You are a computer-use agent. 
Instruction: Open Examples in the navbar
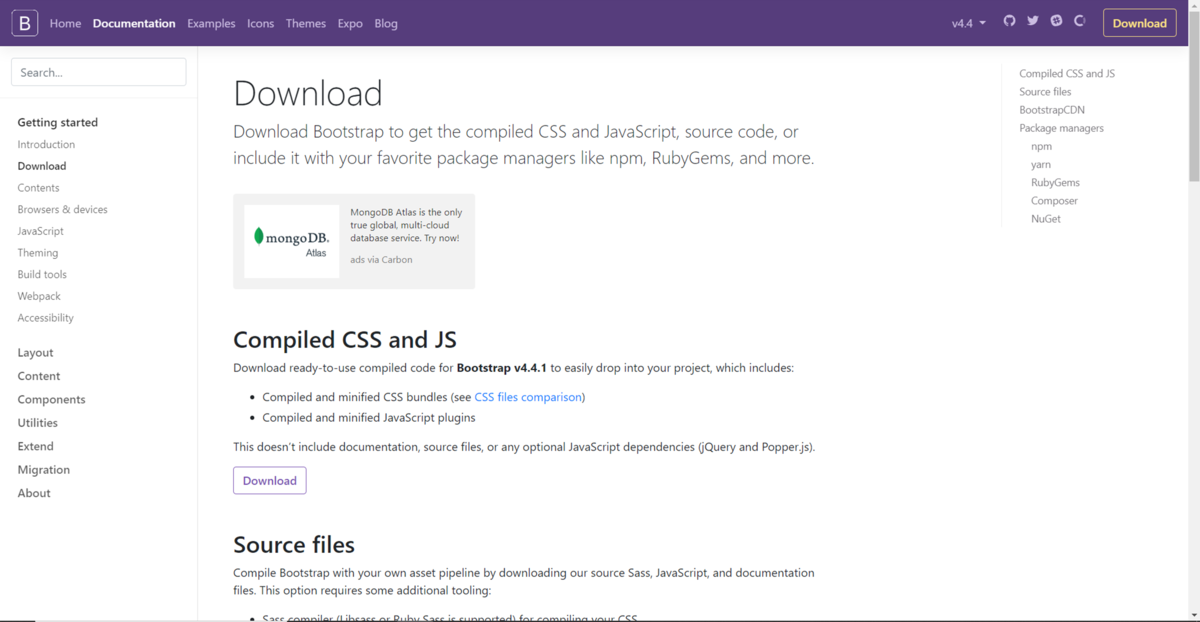(211, 23)
